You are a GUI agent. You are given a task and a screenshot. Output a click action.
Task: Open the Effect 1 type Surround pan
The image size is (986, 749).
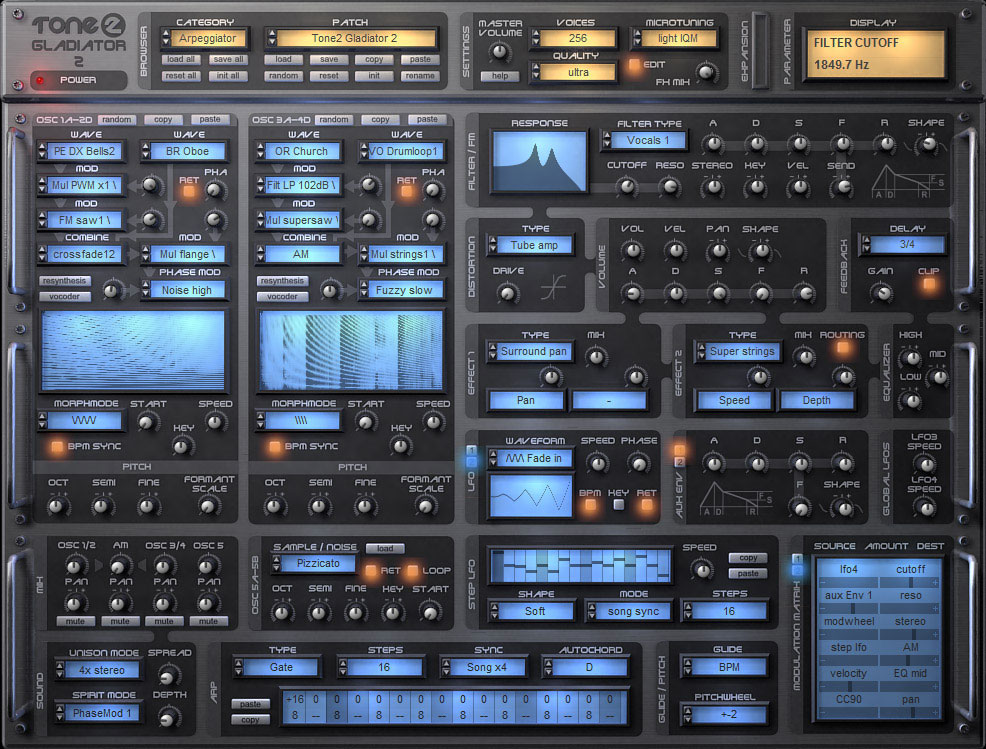point(530,352)
